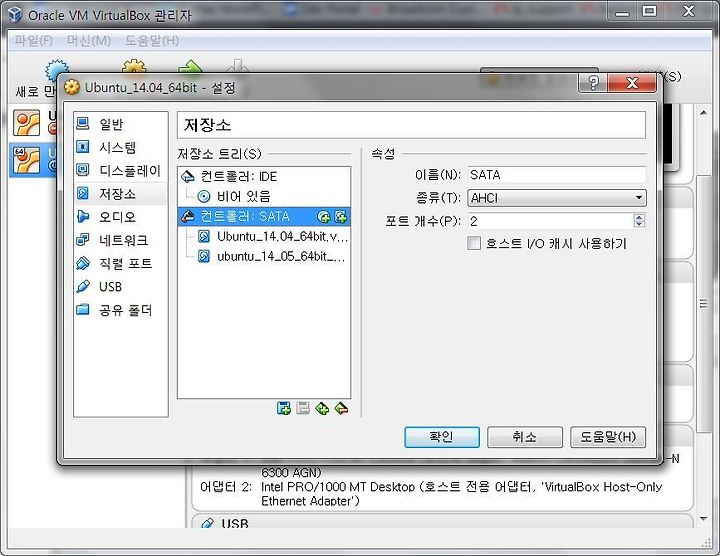This screenshot has height=556, width=720.
Task: Click the 확인 button
Action: [x=442, y=437]
